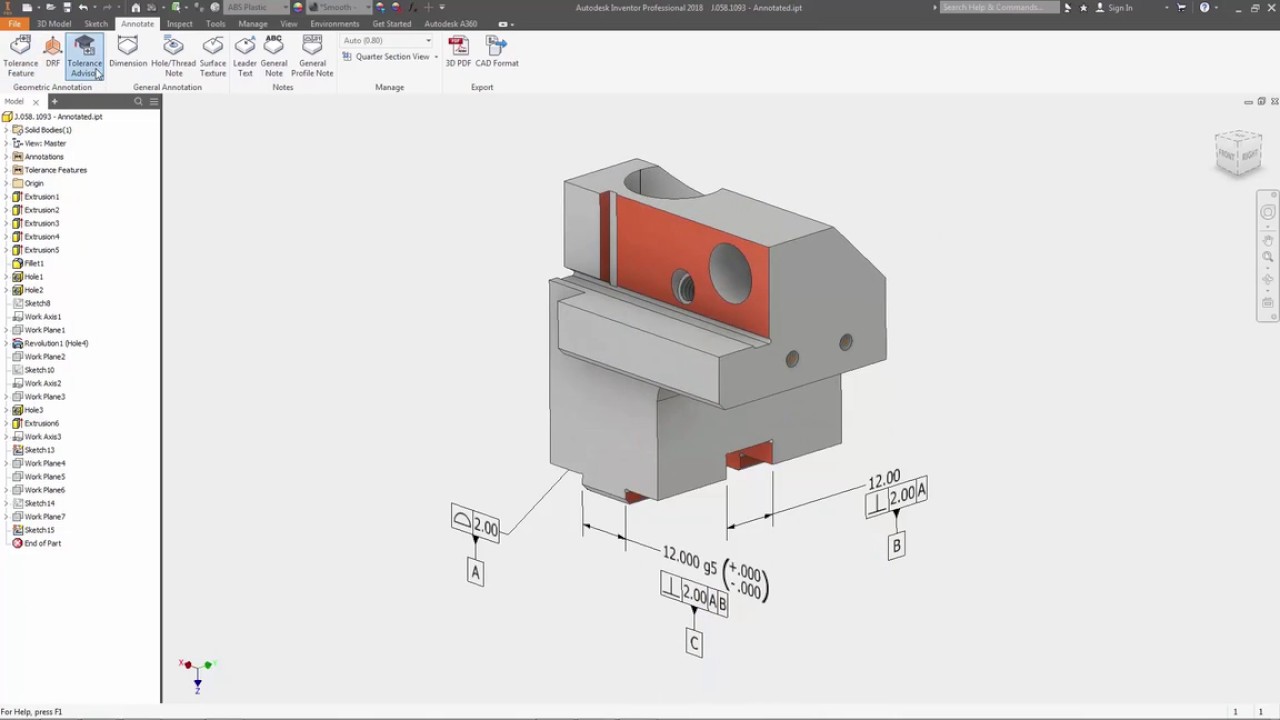Select Work Axis1 in the browser
This screenshot has height=720, width=1280.
(43, 316)
